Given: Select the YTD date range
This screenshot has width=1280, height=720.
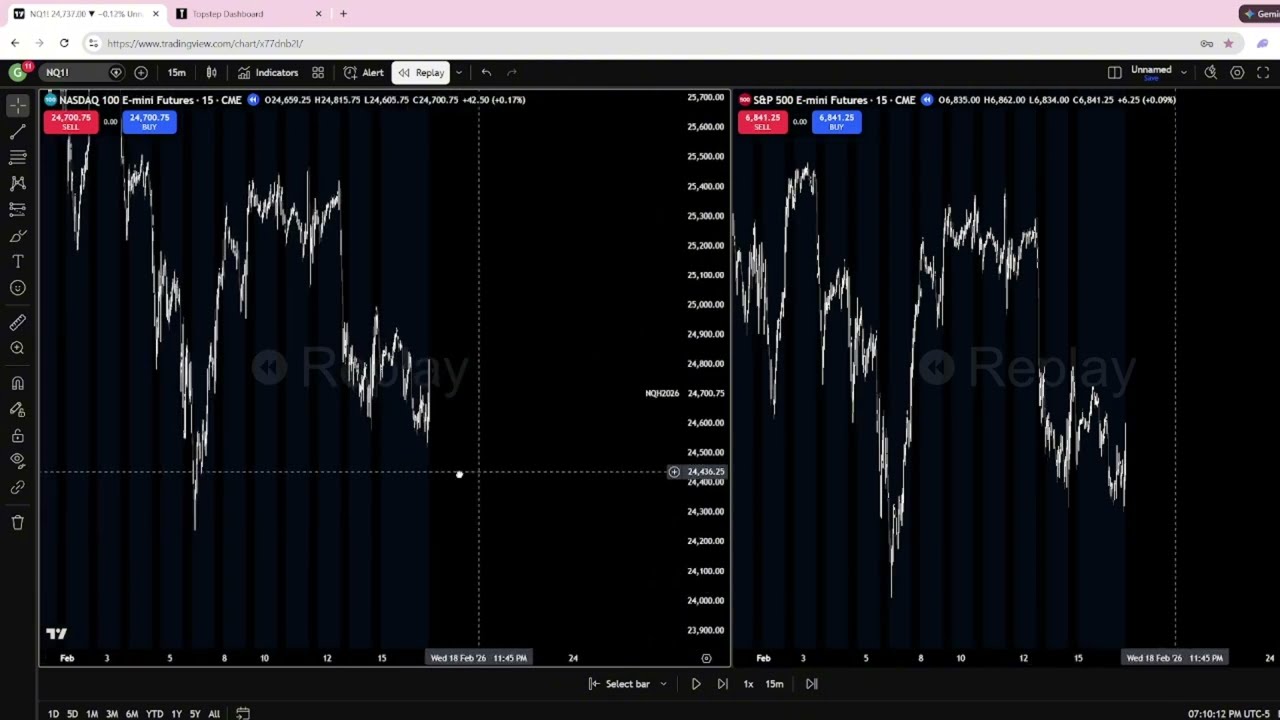Looking at the screenshot, I should point(154,714).
